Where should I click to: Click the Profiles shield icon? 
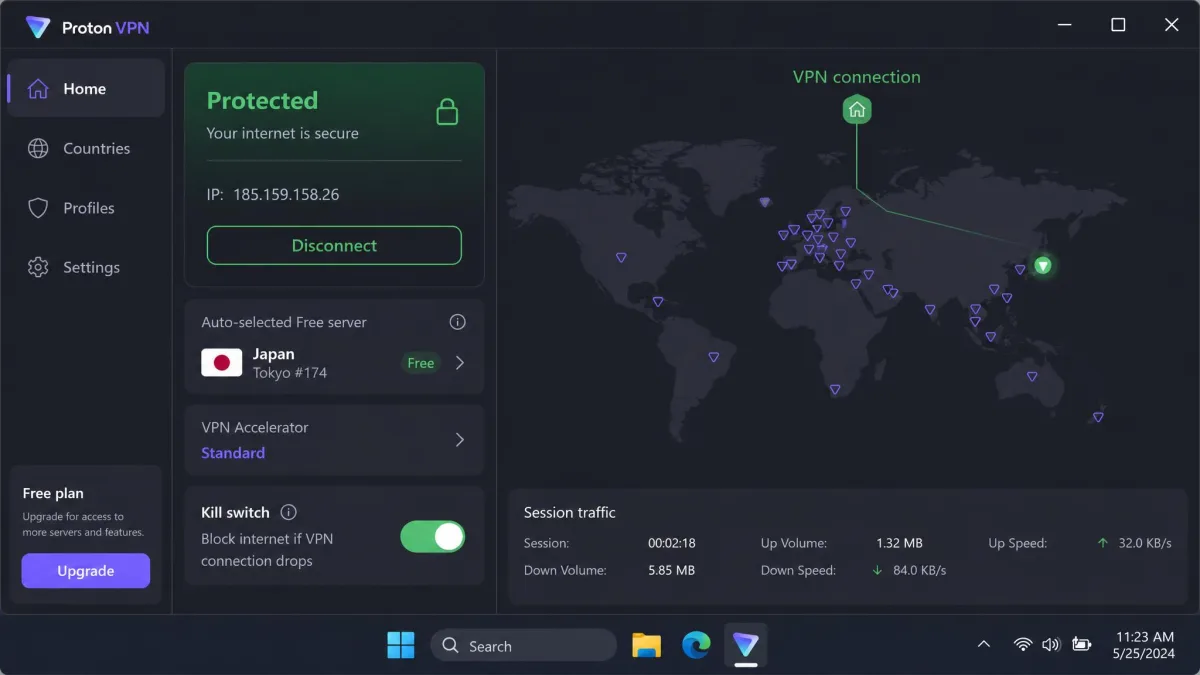click(x=38, y=208)
